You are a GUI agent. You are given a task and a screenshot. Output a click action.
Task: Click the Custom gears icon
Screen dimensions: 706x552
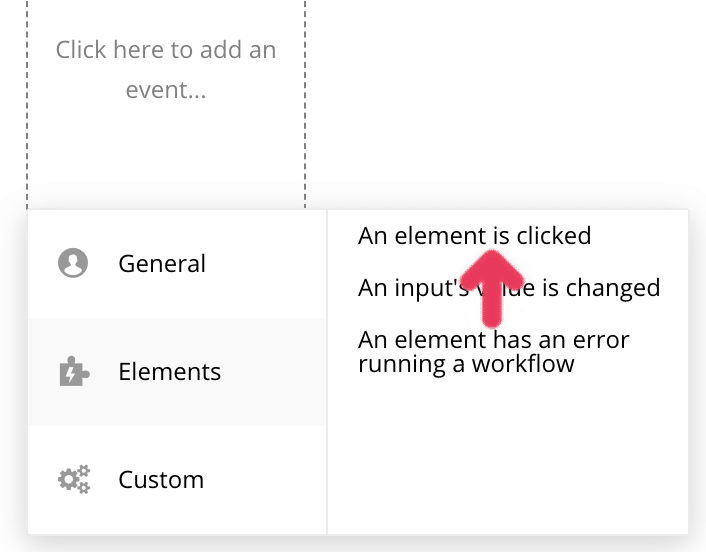click(x=73, y=480)
